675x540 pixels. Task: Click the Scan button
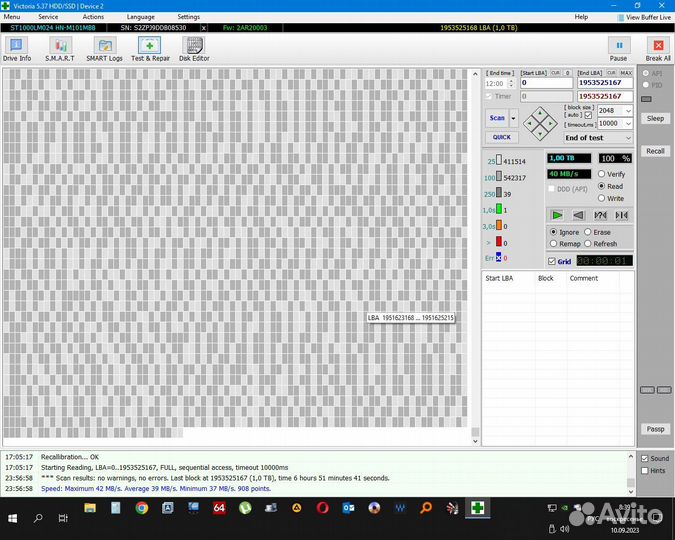[497, 118]
